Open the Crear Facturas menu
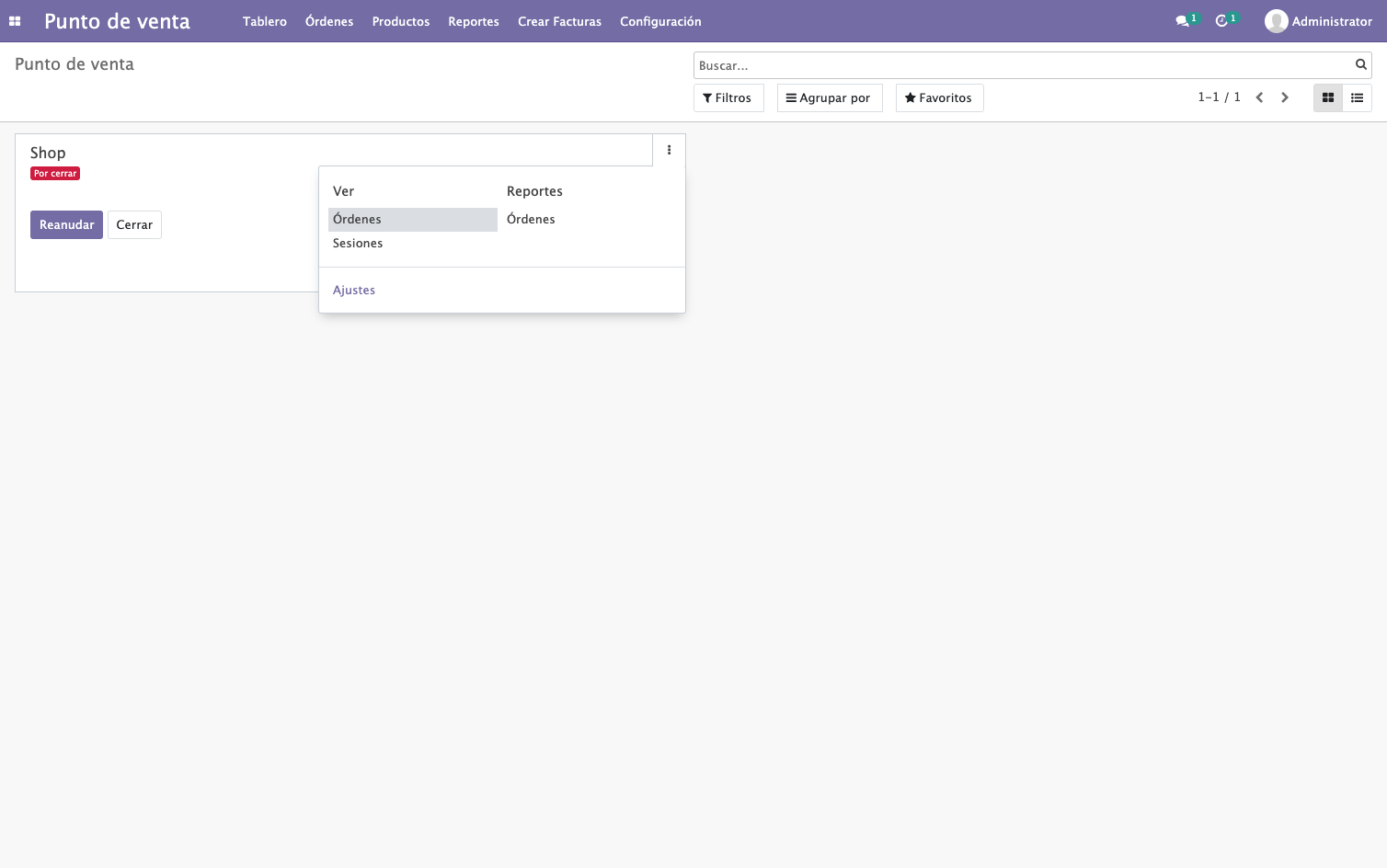1387x868 pixels. tap(559, 21)
